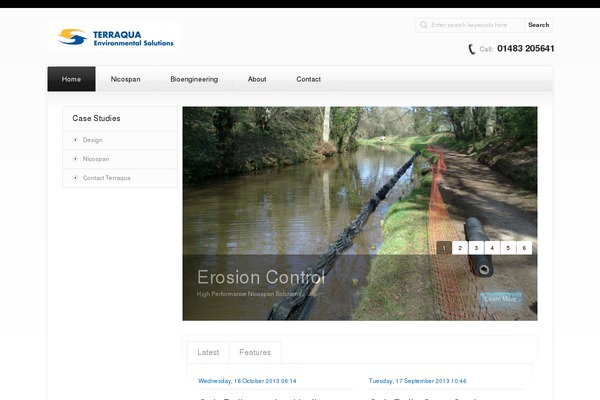
Task: Click the Erosion Control slide heading
Action: (260, 277)
